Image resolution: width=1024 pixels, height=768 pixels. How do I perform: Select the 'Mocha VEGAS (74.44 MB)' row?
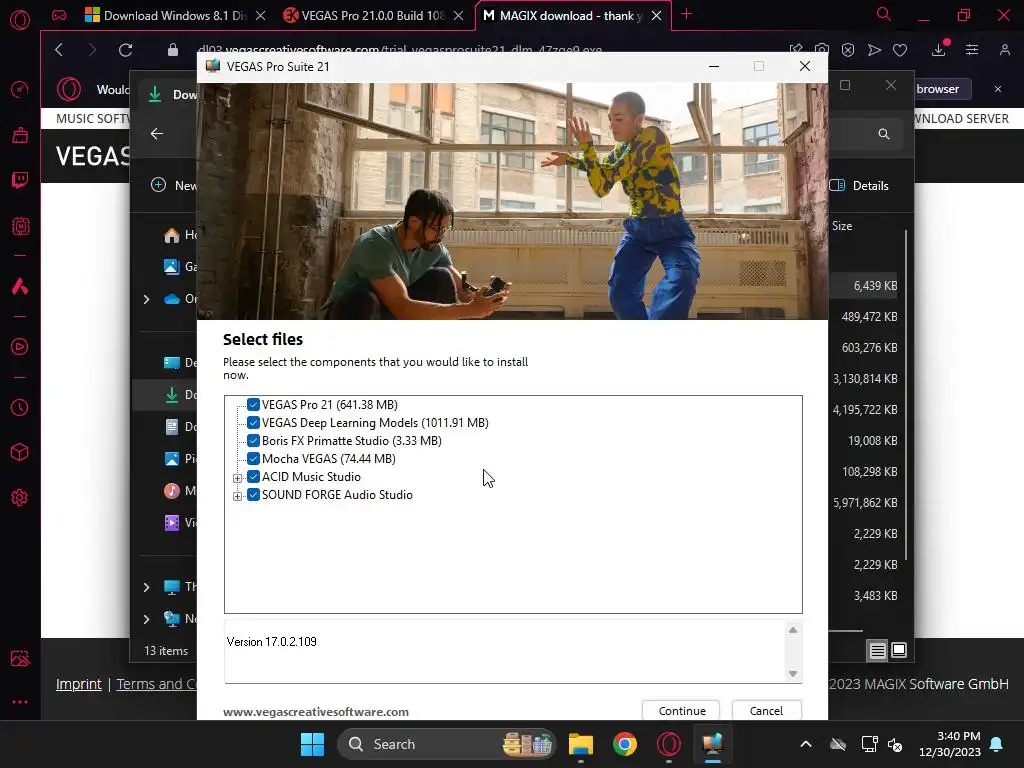pyautogui.click(x=328, y=458)
